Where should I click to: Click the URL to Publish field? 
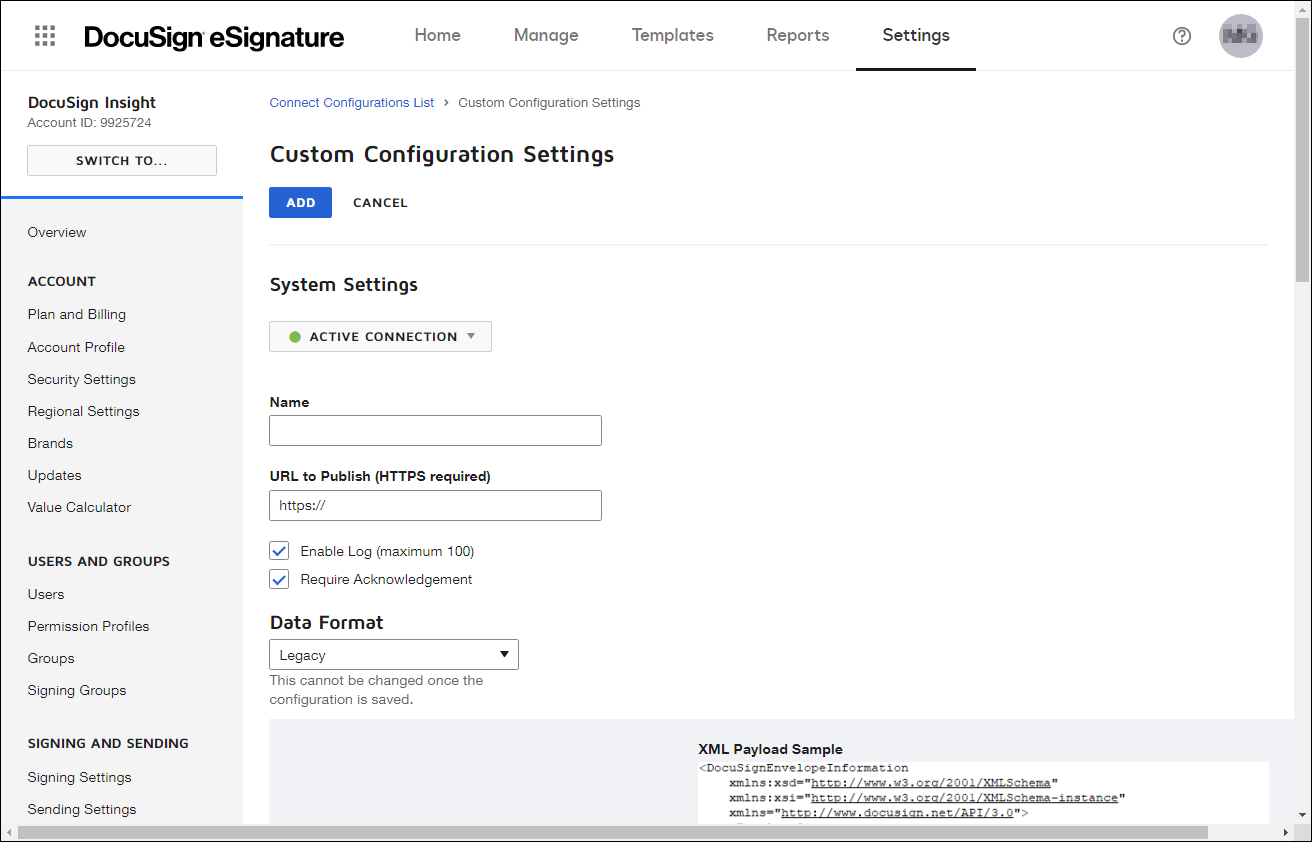click(x=435, y=505)
